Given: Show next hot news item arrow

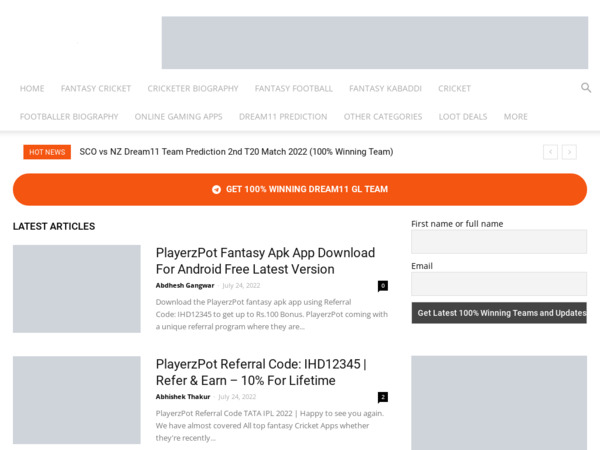Looking at the screenshot, I should tap(569, 152).
